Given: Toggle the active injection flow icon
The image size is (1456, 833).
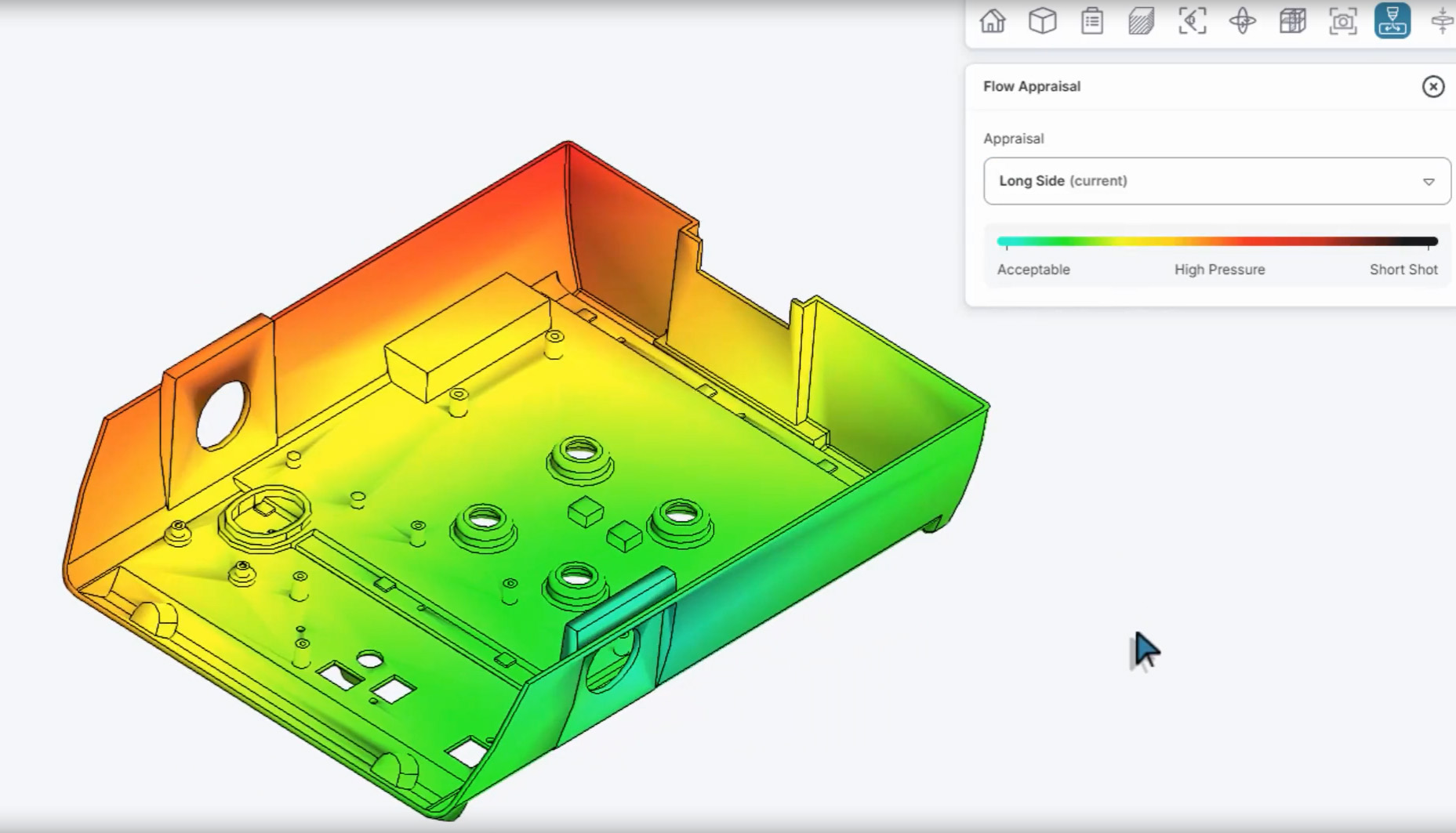Looking at the screenshot, I should tap(1392, 21).
